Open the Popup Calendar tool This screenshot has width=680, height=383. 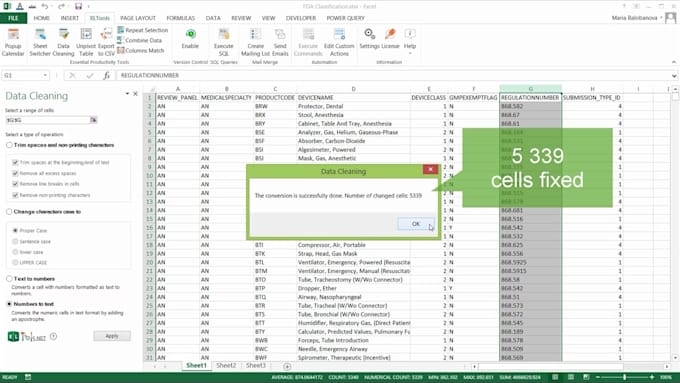coord(13,42)
